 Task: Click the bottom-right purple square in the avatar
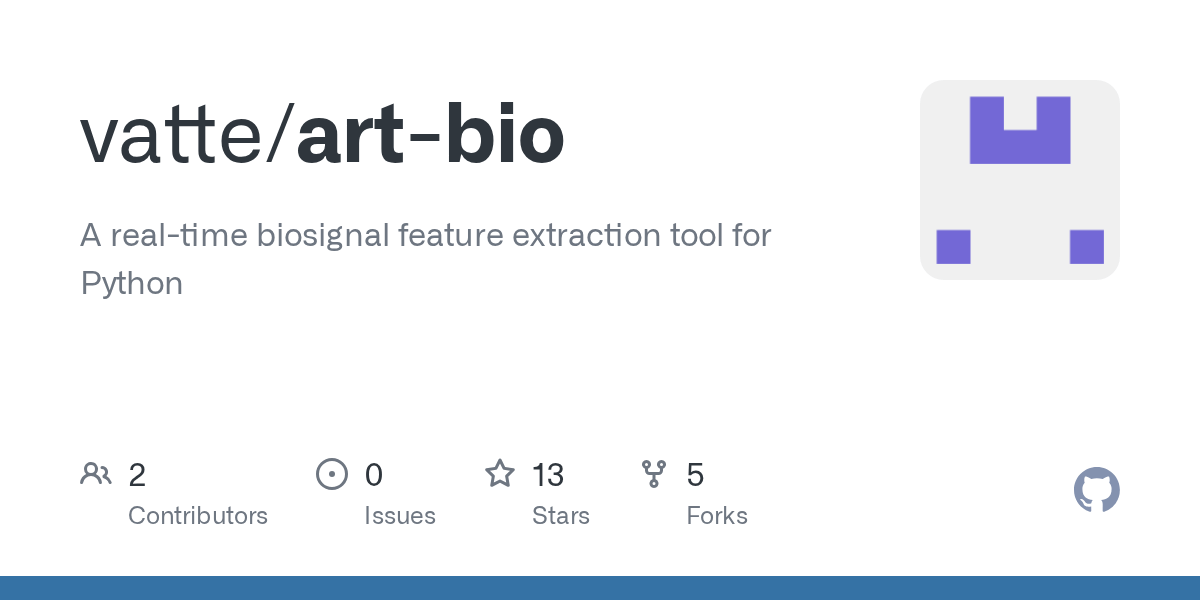[1087, 247]
